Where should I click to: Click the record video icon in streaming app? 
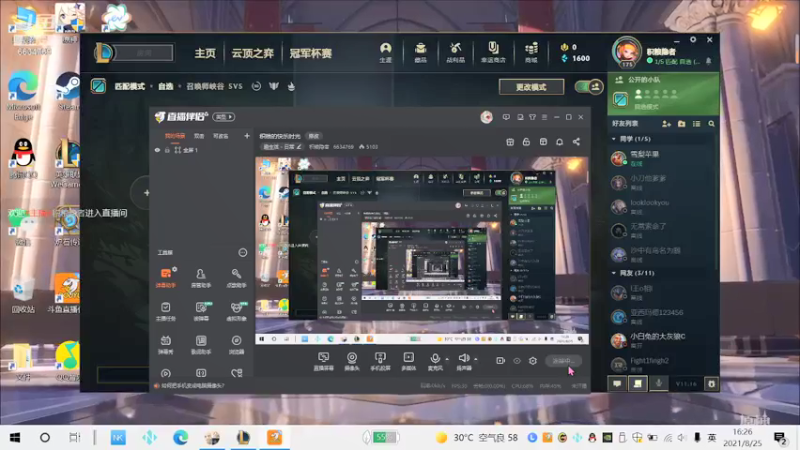click(500, 361)
